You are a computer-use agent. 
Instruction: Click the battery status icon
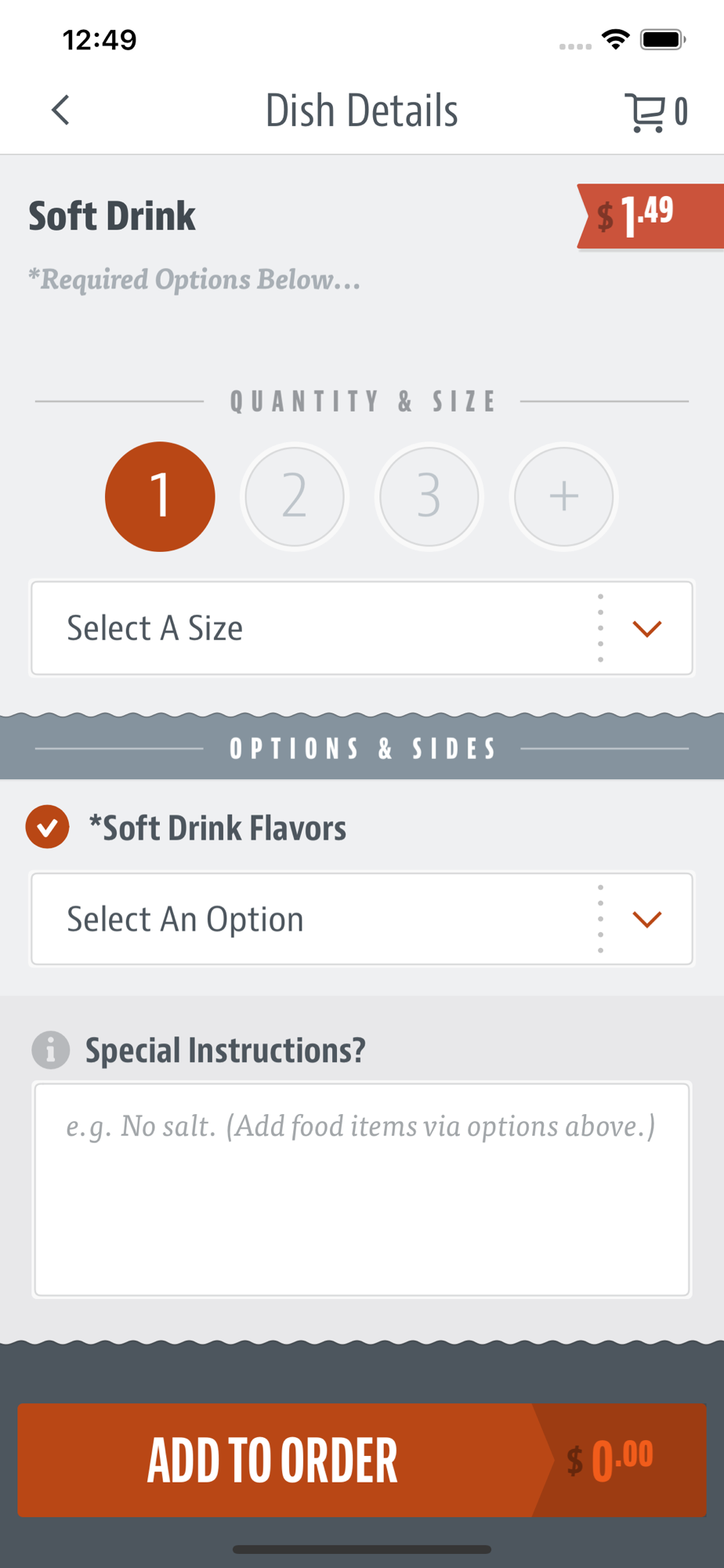click(663, 39)
